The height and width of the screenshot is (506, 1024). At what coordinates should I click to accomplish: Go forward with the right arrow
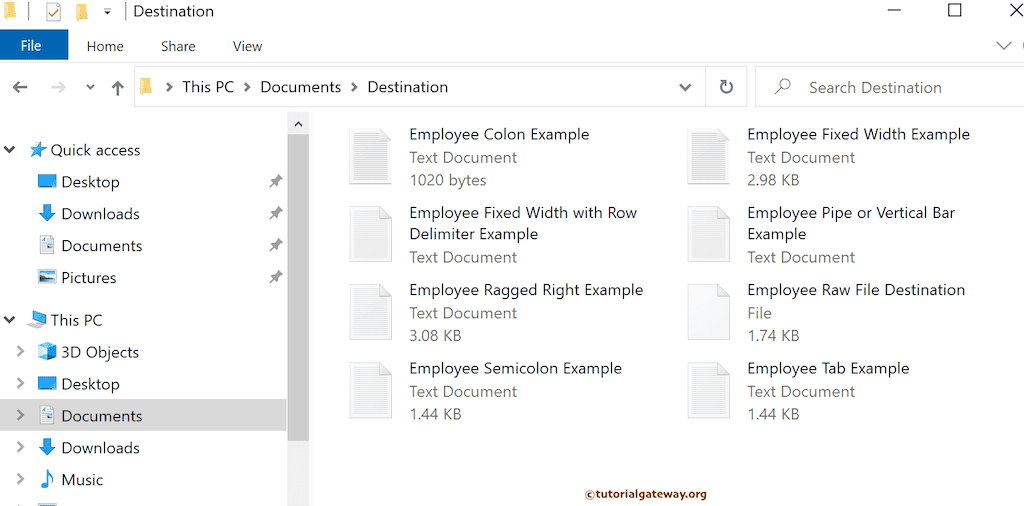click(x=58, y=87)
